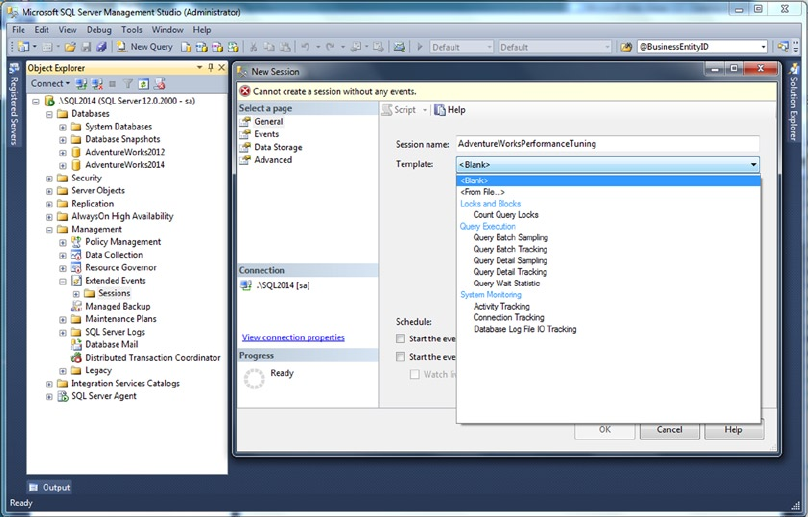808x517 pixels.
Task: Choose 'Activity Tracking' template
Action: coord(501,307)
